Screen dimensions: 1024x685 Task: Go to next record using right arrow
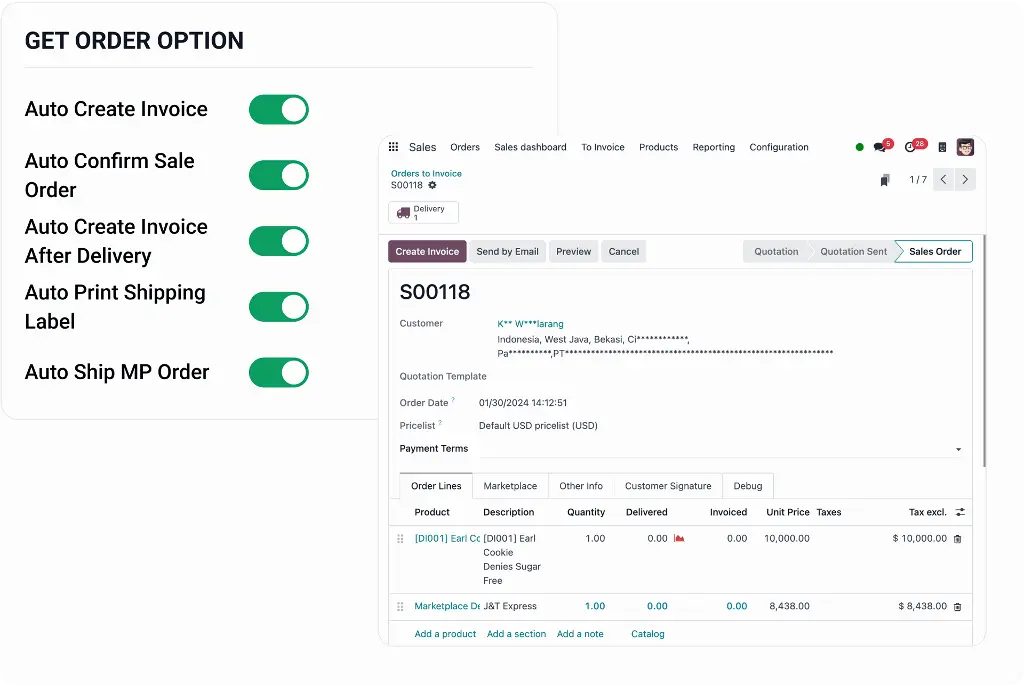(965, 180)
